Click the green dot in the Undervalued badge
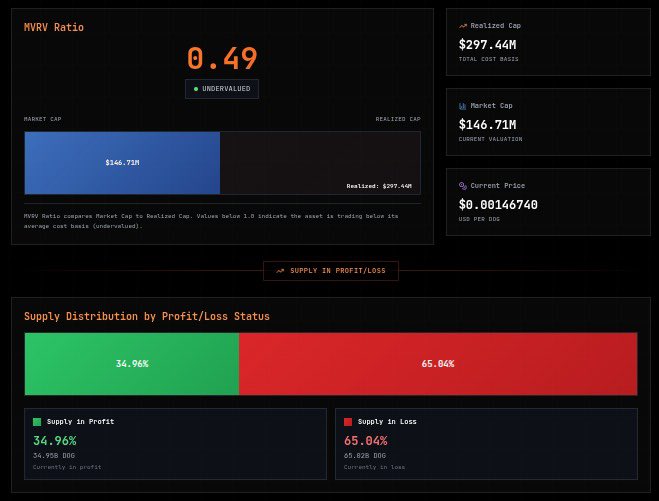 pyautogui.click(x=196, y=89)
